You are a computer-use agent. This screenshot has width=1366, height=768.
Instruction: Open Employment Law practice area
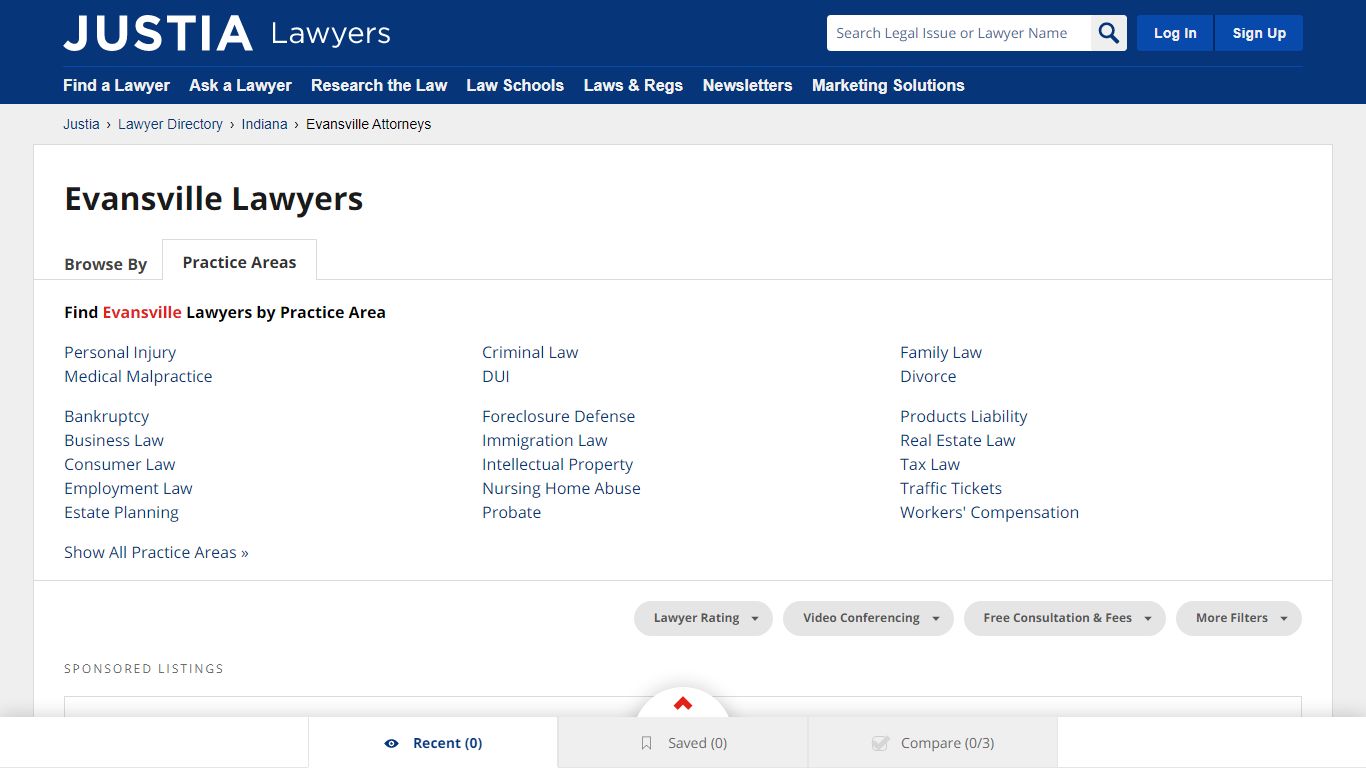pyautogui.click(x=128, y=488)
